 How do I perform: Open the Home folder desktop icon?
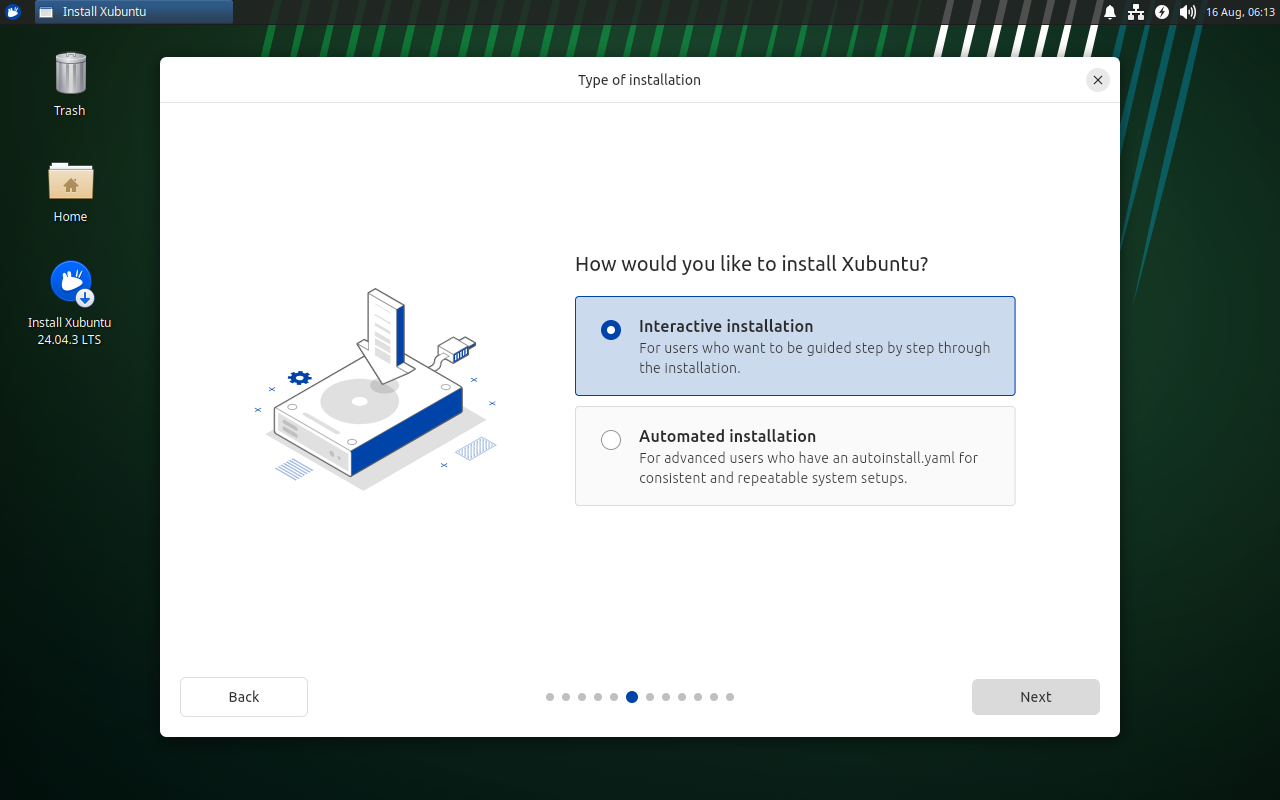coord(70,181)
